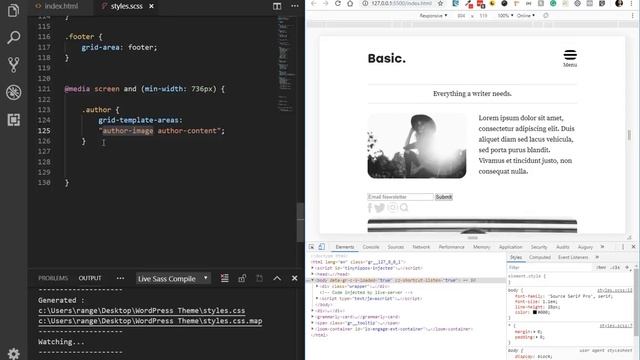
Task: Click the Facebook social icon
Action: pyautogui.click(x=370, y=208)
